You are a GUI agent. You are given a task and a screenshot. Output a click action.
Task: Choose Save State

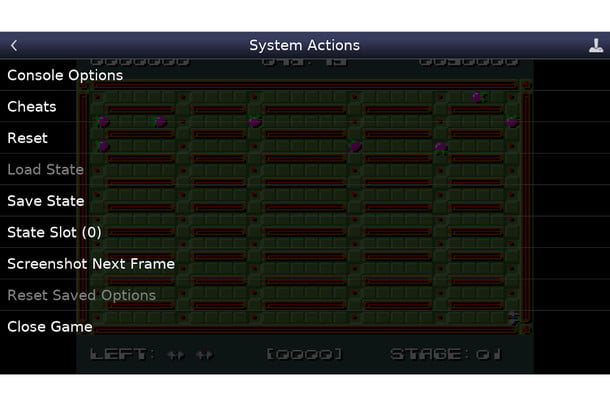[305, 201]
